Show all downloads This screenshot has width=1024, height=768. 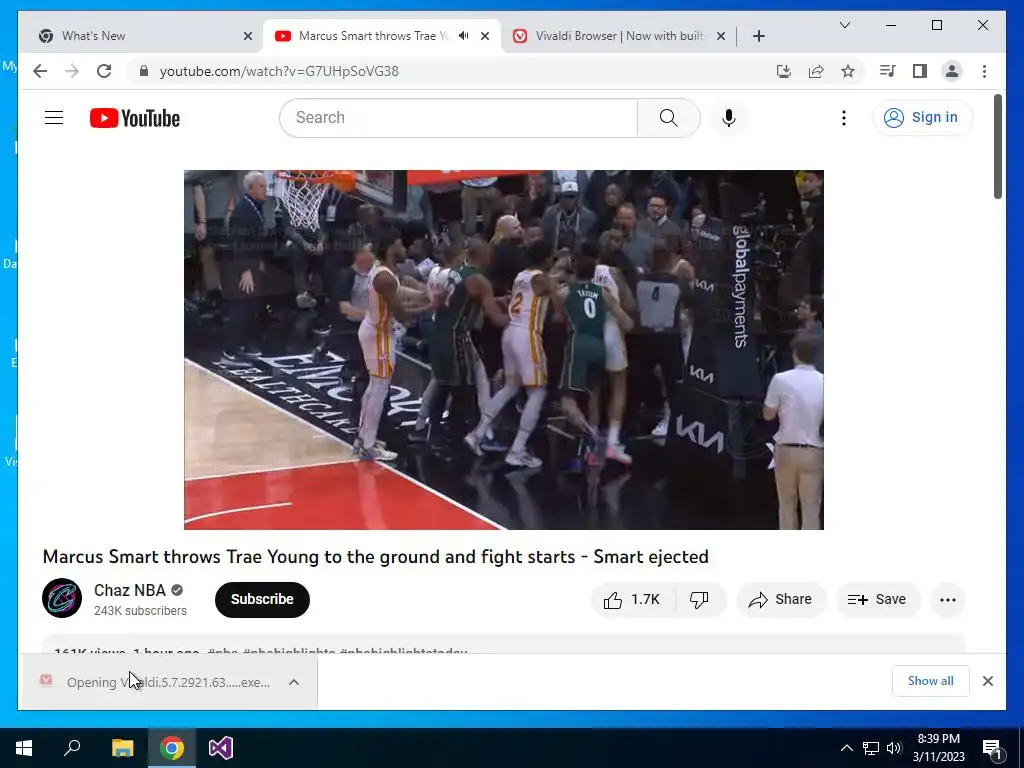tap(930, 681)
